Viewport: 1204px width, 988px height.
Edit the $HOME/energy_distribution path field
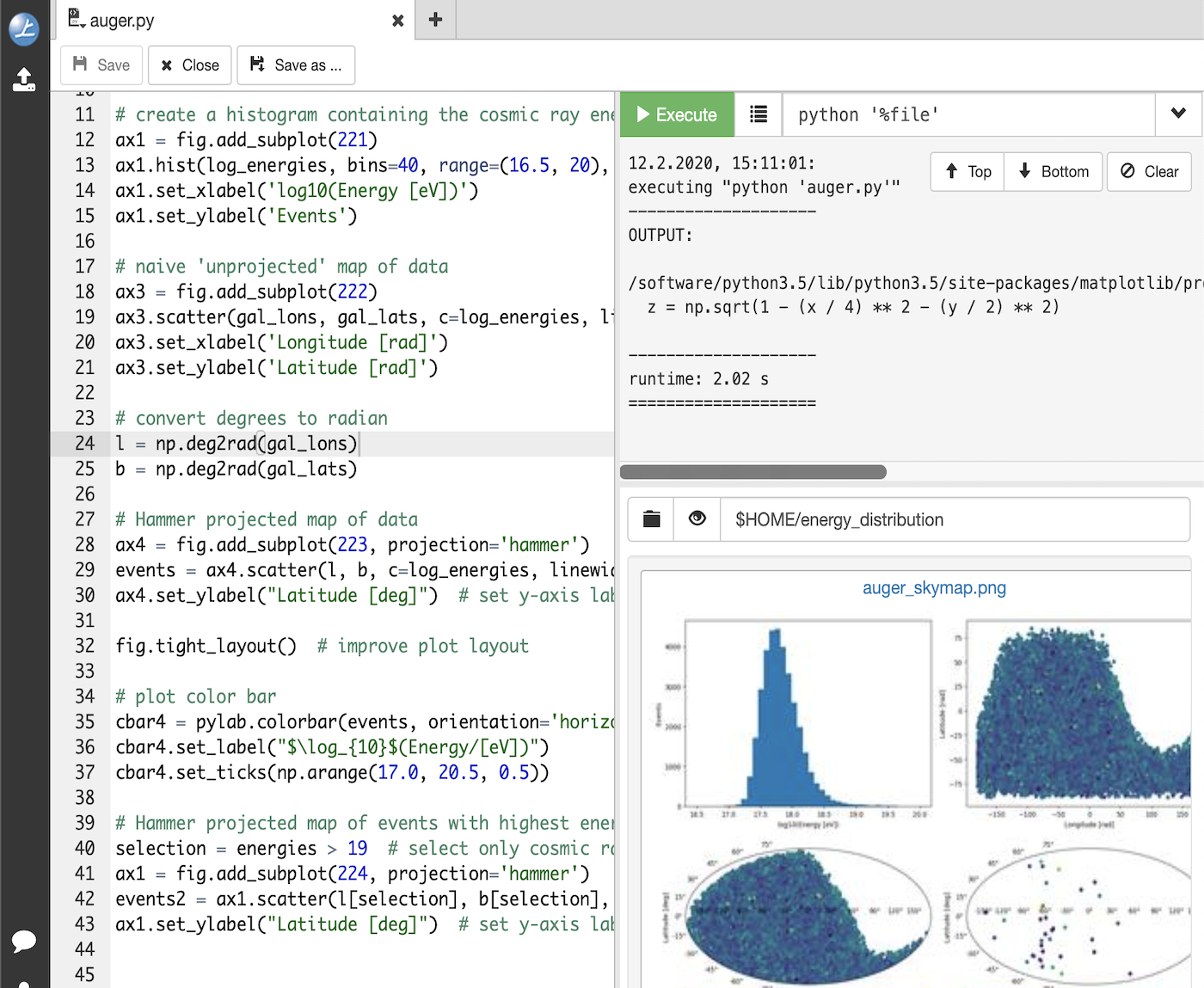click(955, 519)
